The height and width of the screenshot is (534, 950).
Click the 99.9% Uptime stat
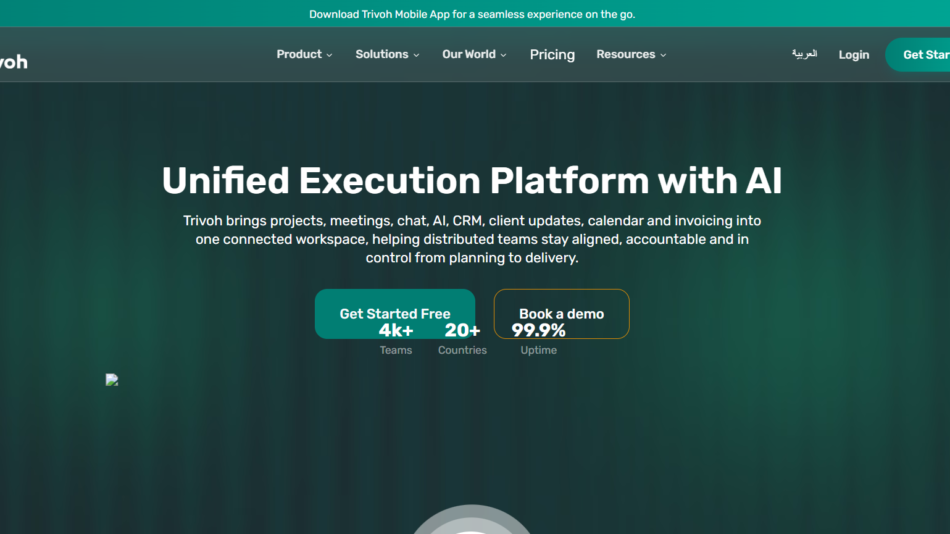(539, 339)
